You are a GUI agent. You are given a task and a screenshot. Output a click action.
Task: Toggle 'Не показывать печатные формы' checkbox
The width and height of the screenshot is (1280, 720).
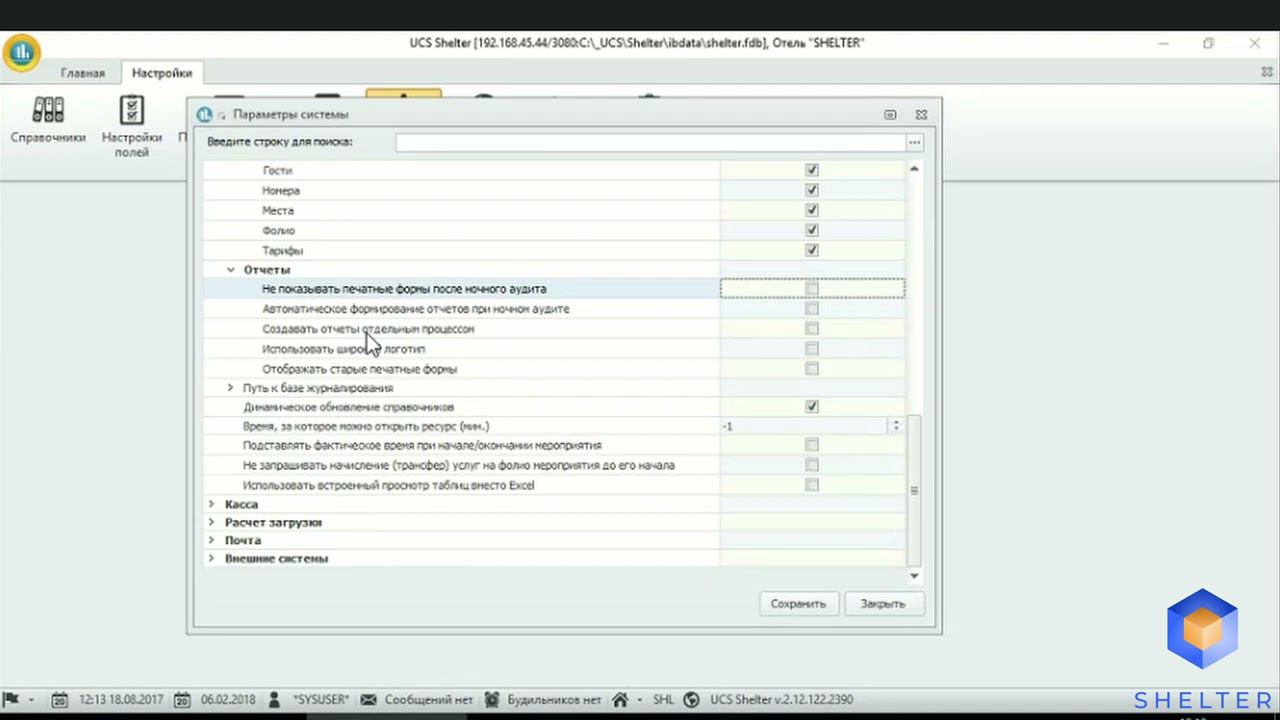[x=812, y=289]
